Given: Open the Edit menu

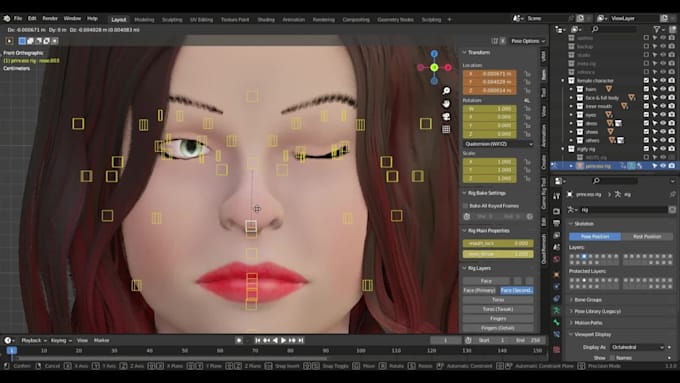Looking at the screenshot, I should (x=32, y=19).
